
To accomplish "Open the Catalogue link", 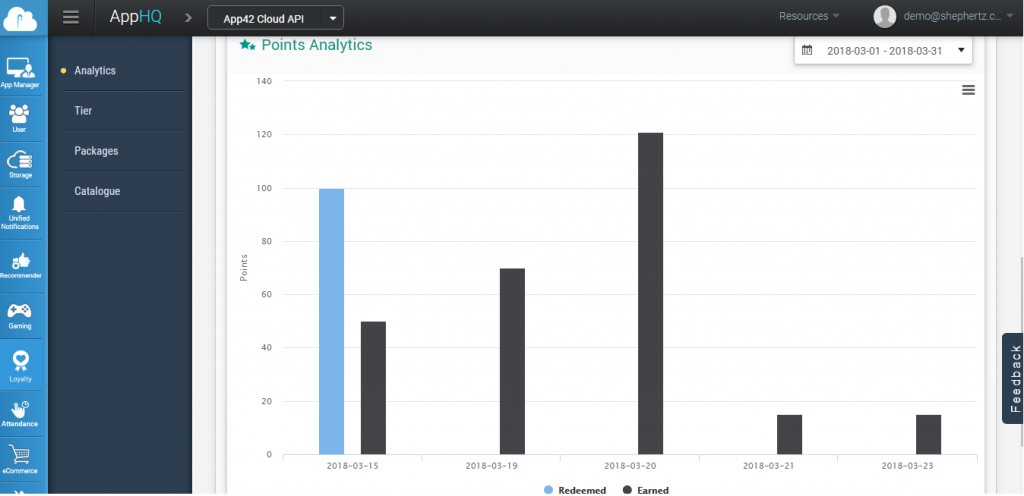I will coord(97,191).
